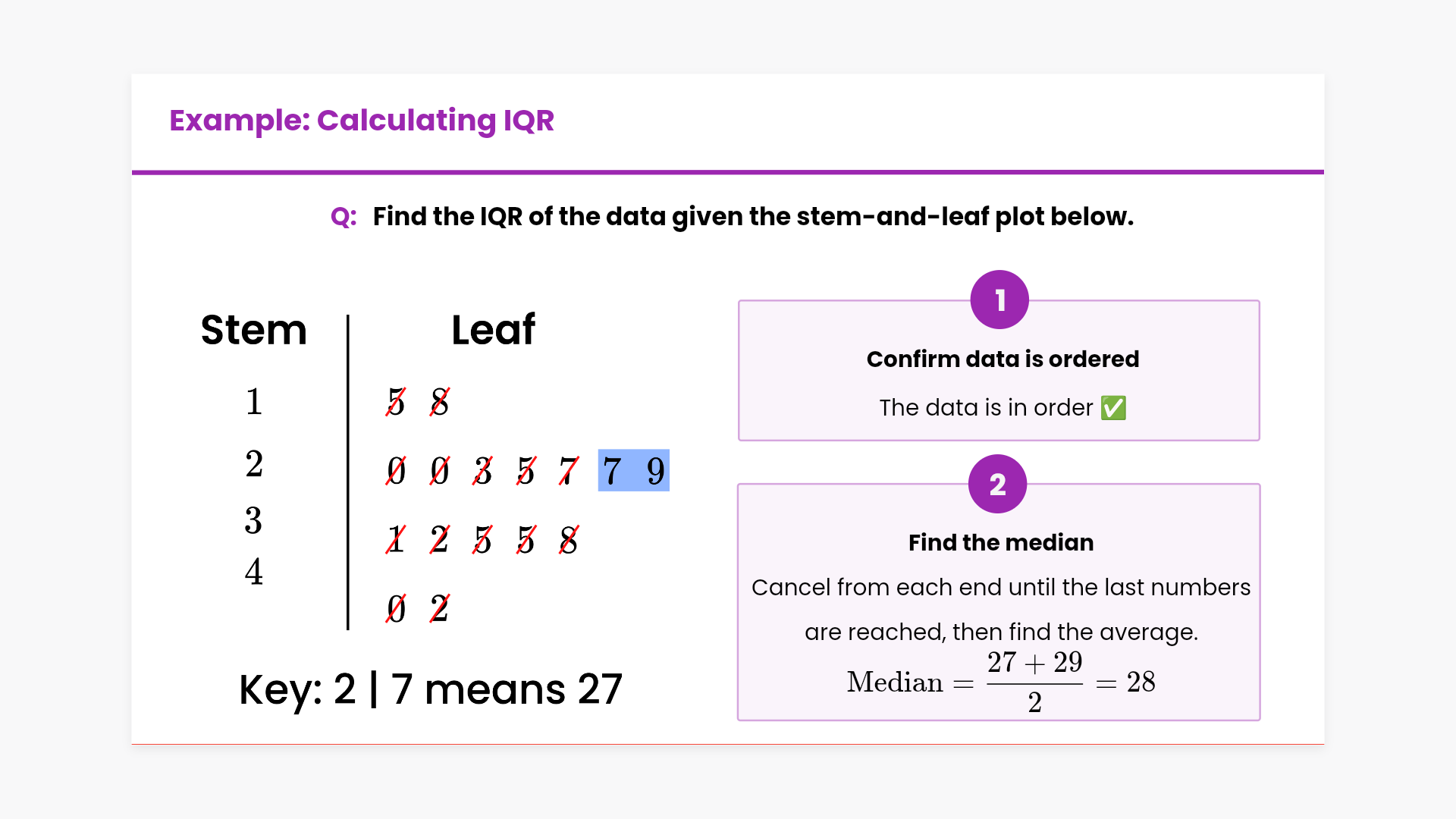1456x819 pixels.
Task: Click the "Stem" column header
Action: point(253,330)
